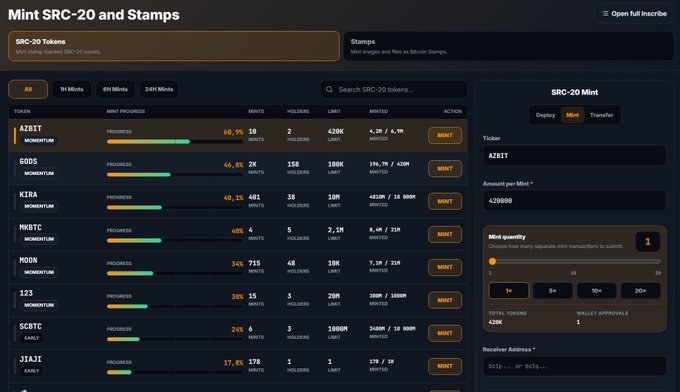Select the MOON token name

coord(28,260)
